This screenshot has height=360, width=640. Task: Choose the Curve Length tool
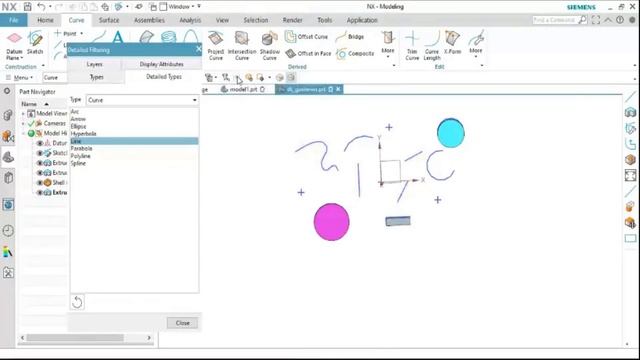(431, 45)
